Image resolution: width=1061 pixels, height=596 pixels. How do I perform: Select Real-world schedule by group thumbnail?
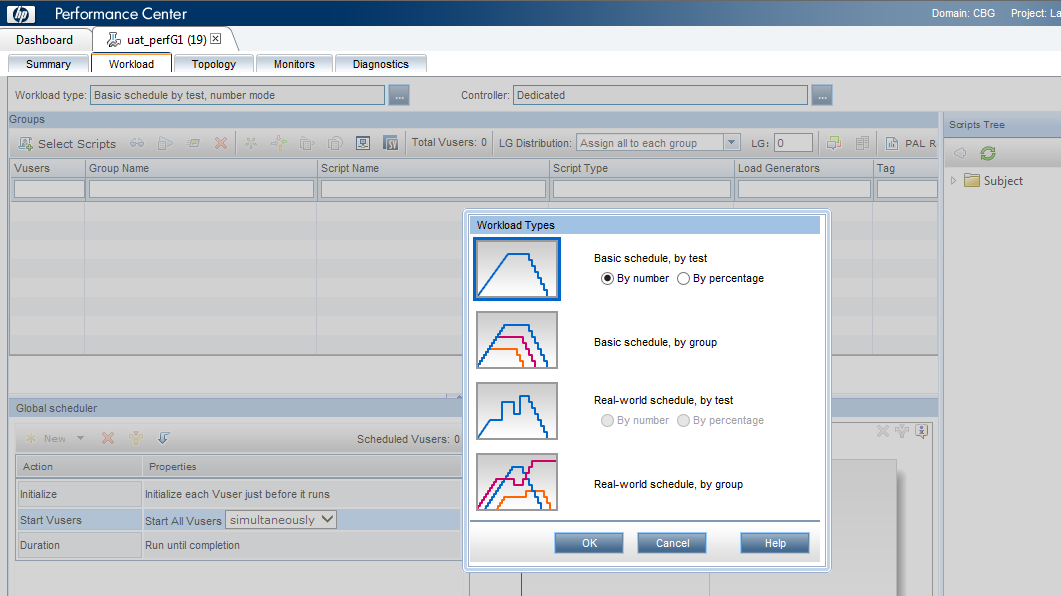[x=517, y=482]
